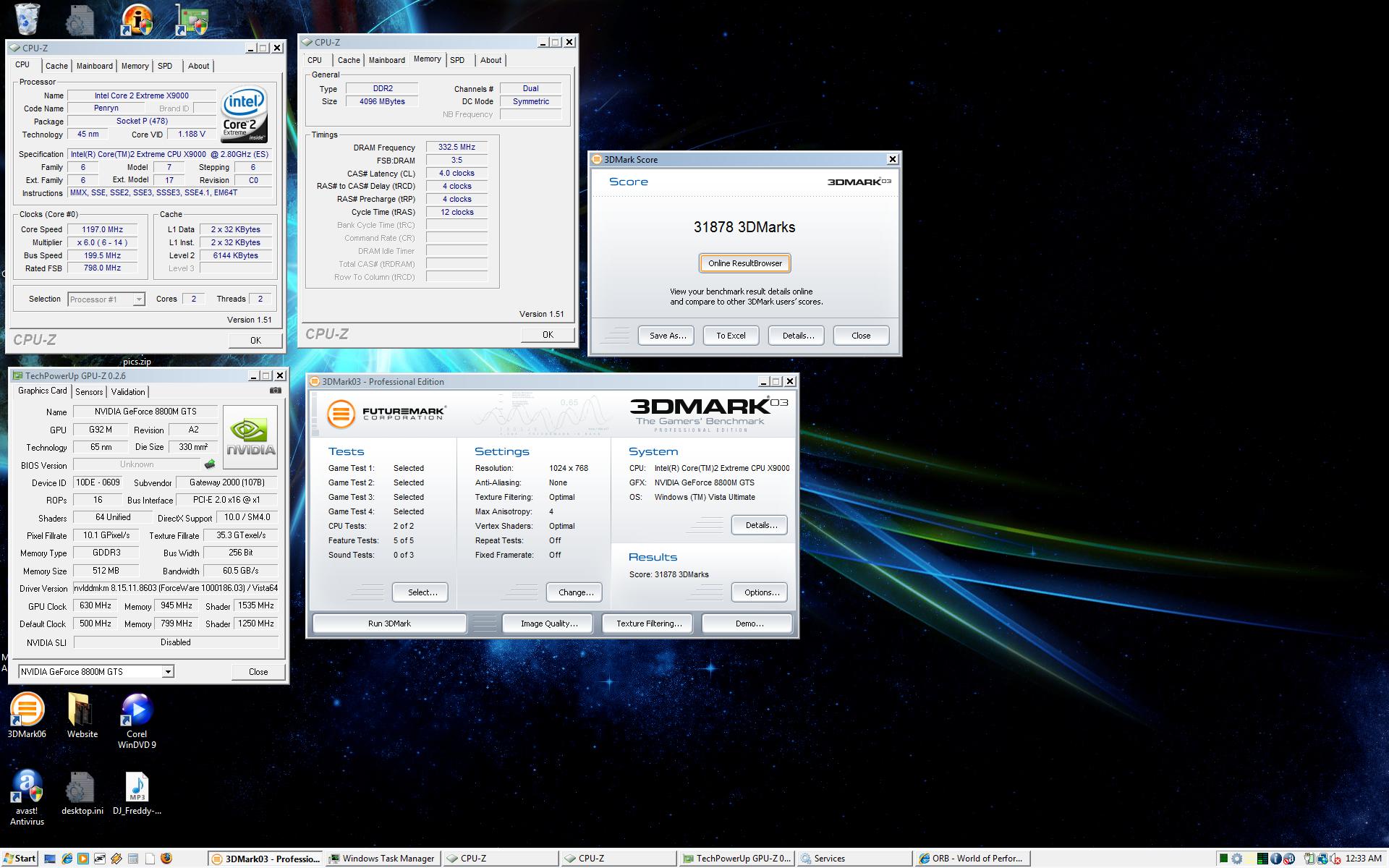Click the gear tray icon
The image size is (1389, 868).
point(1236,859)
